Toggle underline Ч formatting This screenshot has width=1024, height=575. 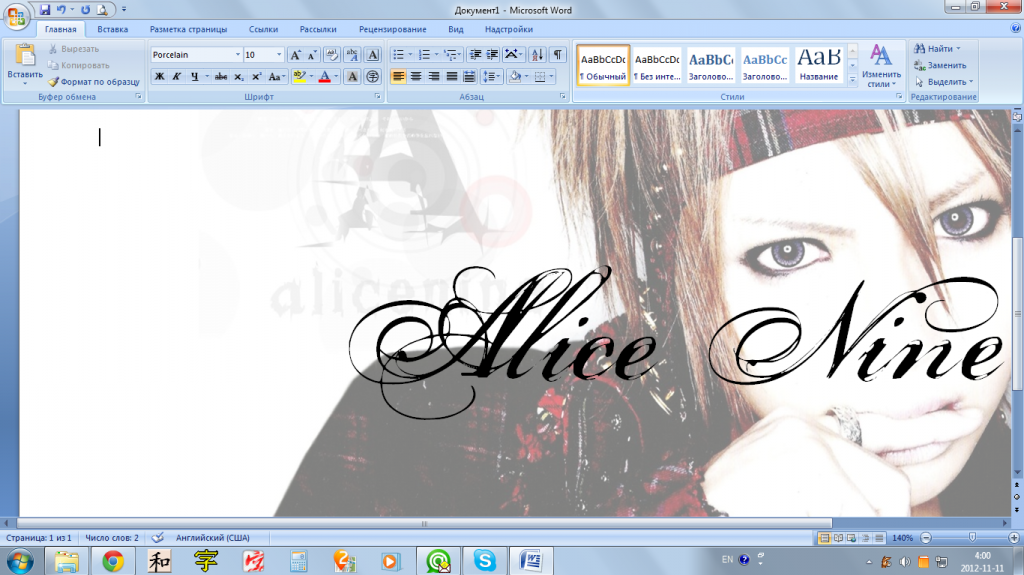click(194, 76)
